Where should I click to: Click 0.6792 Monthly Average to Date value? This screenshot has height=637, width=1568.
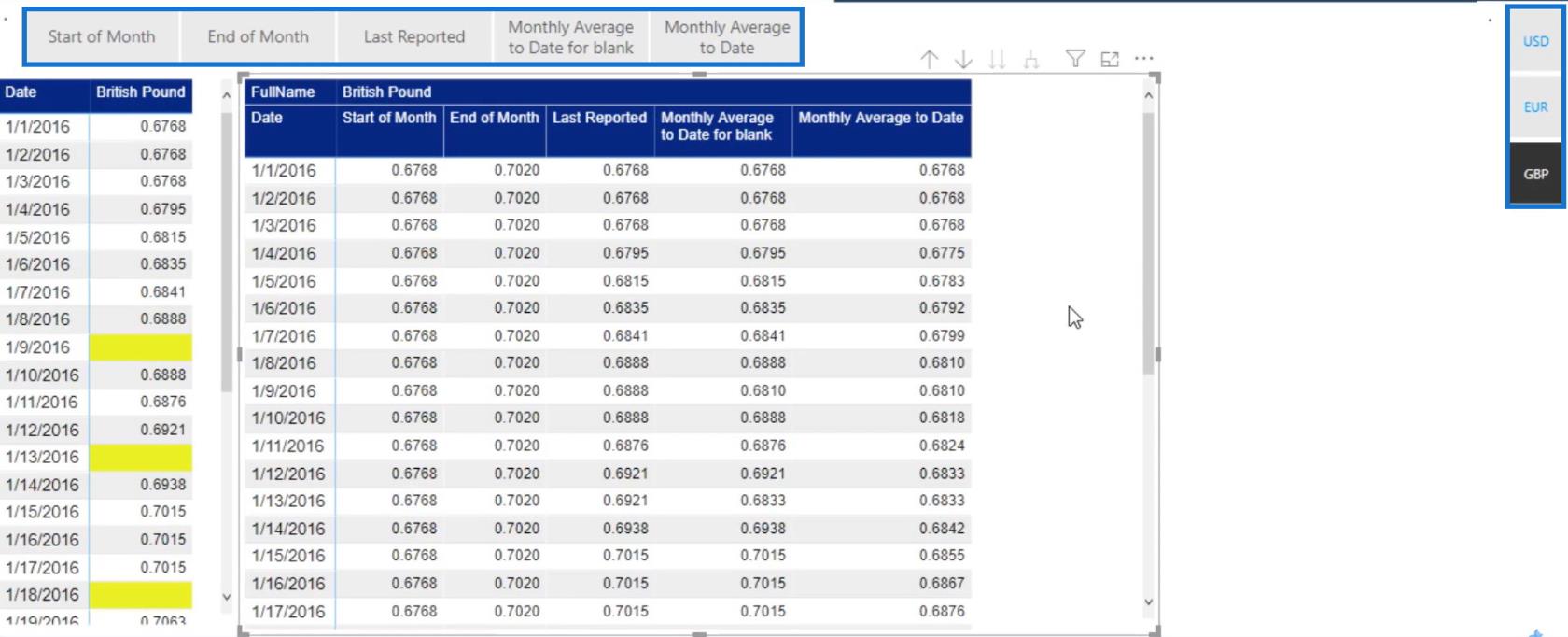coord(942,308)
